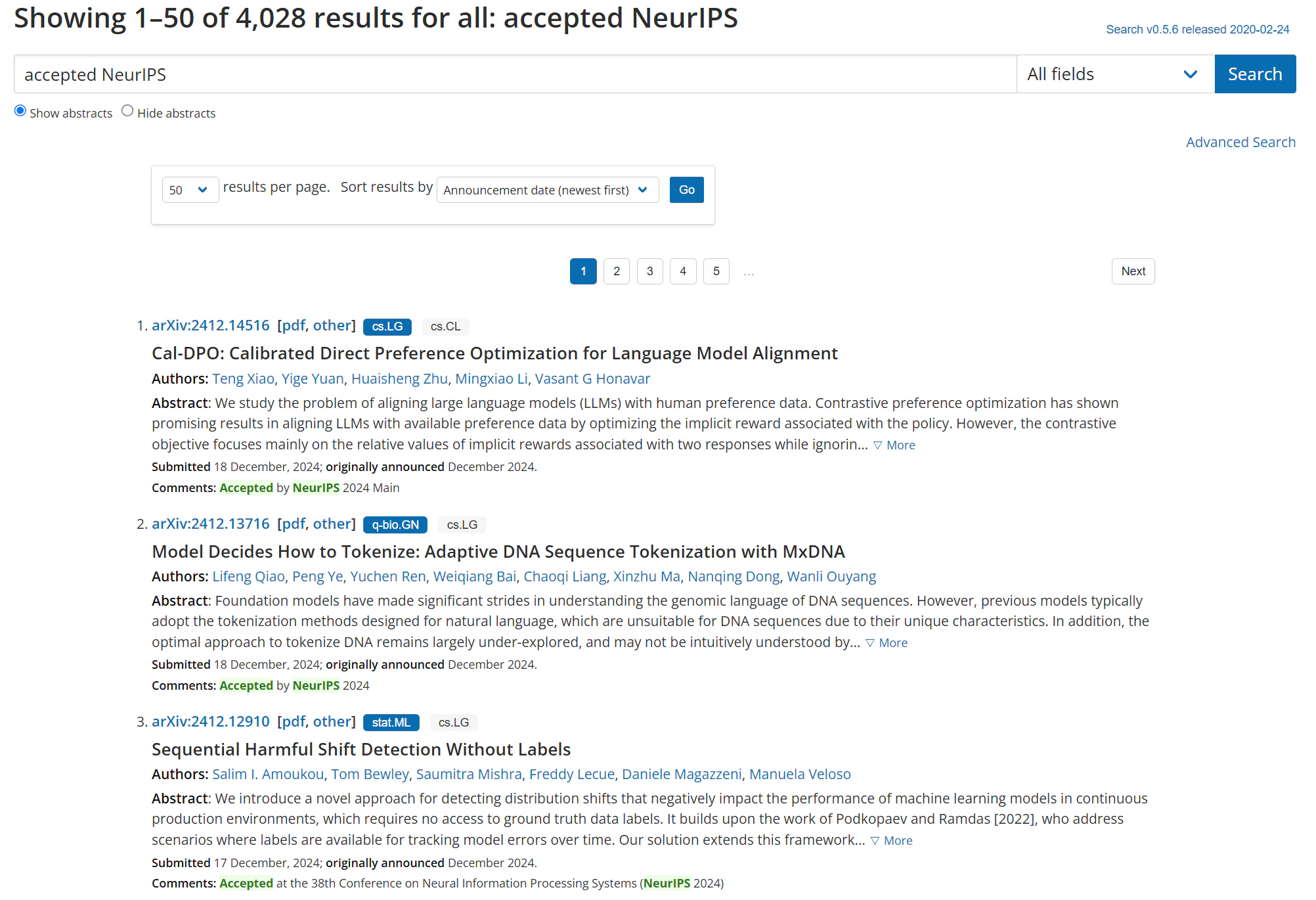Open pdf for arXiv:2412.14516

294,325
